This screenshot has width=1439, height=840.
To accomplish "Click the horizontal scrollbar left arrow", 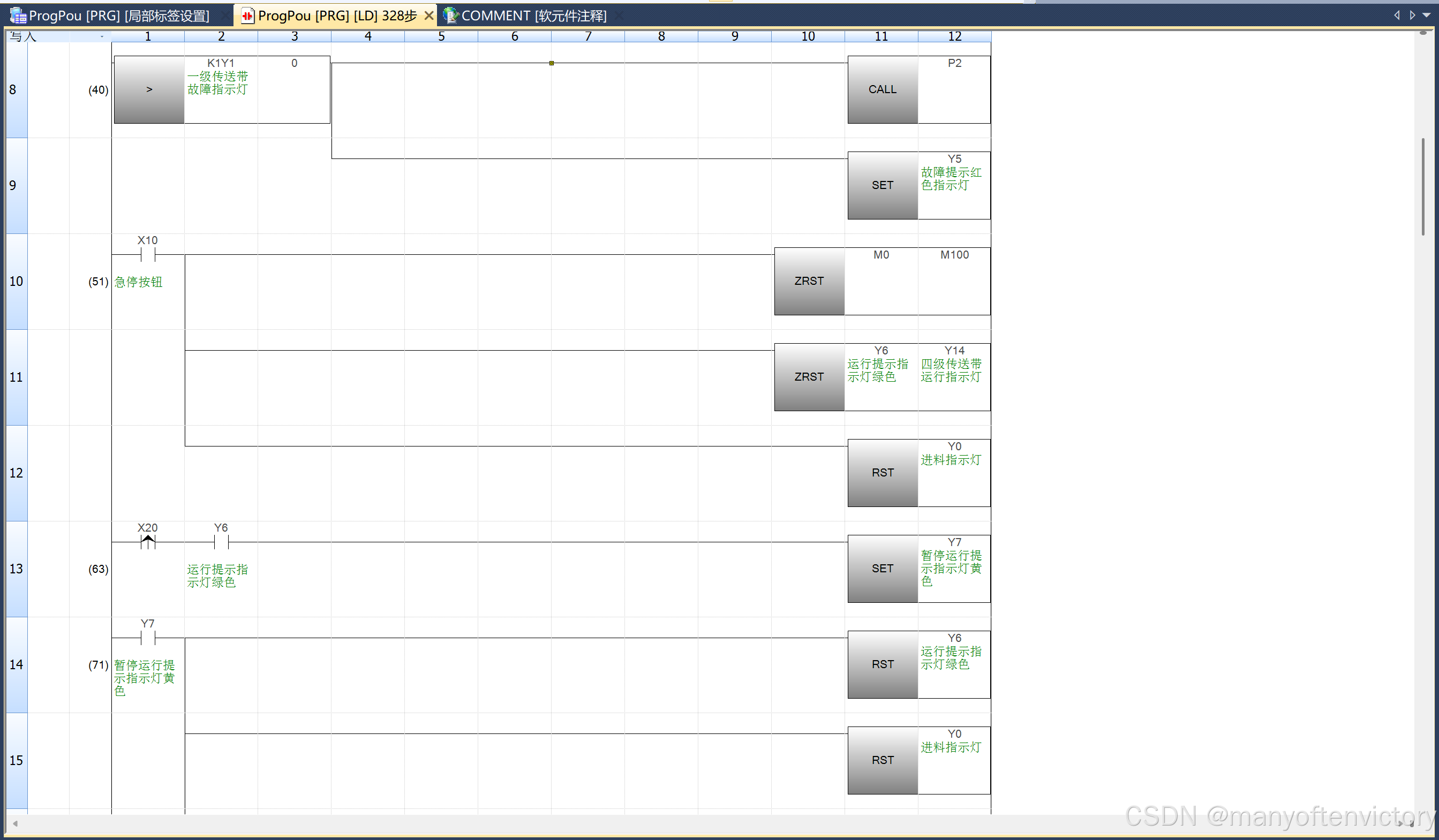I will [16, 823].
